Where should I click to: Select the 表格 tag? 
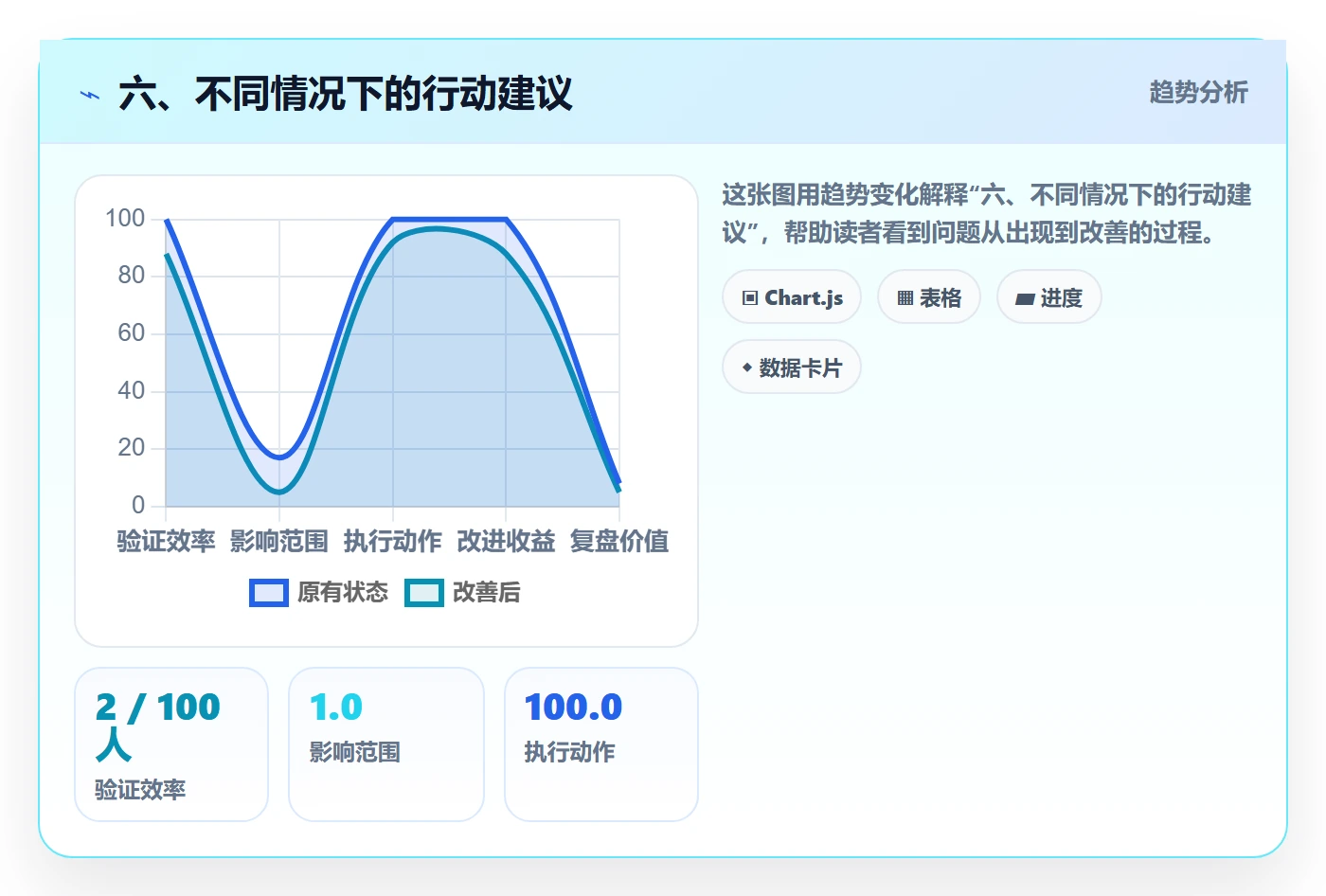click(929, 297)
